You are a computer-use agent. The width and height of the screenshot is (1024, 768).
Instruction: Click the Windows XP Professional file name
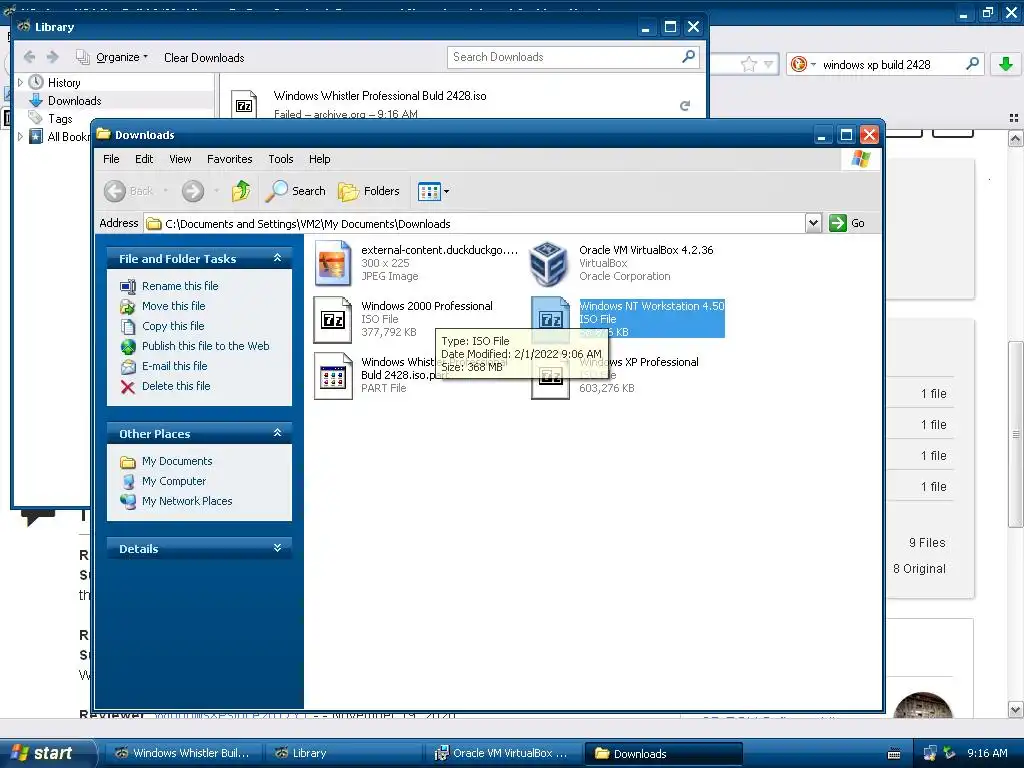pyautogui.click(x=639, y=362)
